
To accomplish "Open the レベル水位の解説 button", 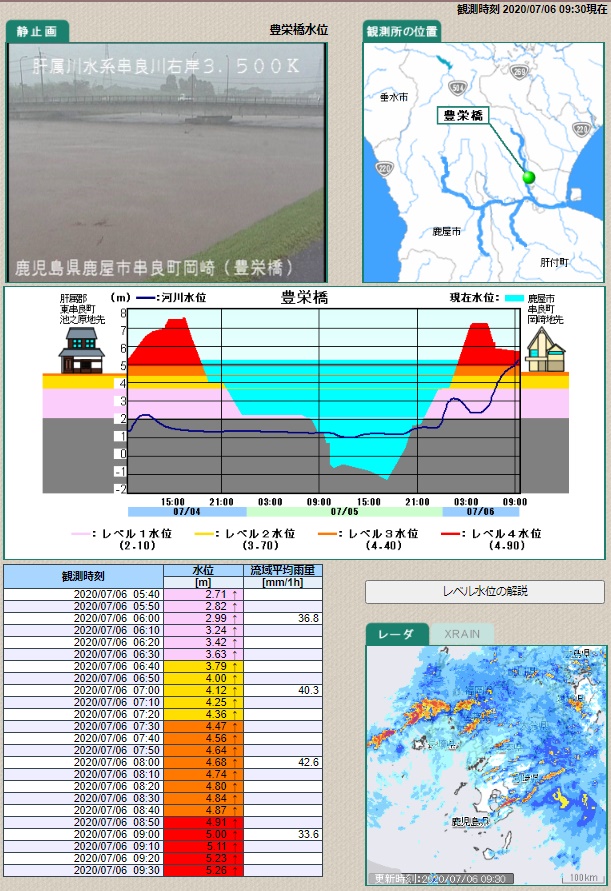I will [x=485, y=591].
